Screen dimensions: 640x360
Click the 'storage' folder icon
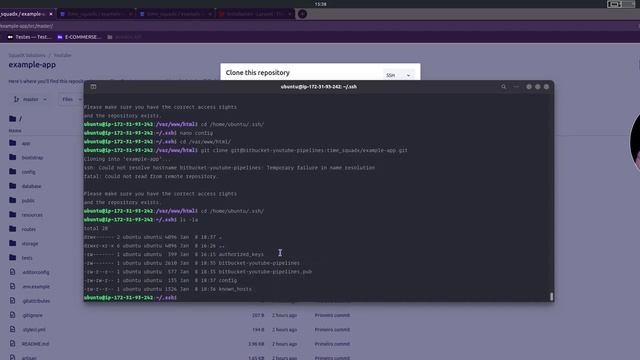click(x=13, y=243)
